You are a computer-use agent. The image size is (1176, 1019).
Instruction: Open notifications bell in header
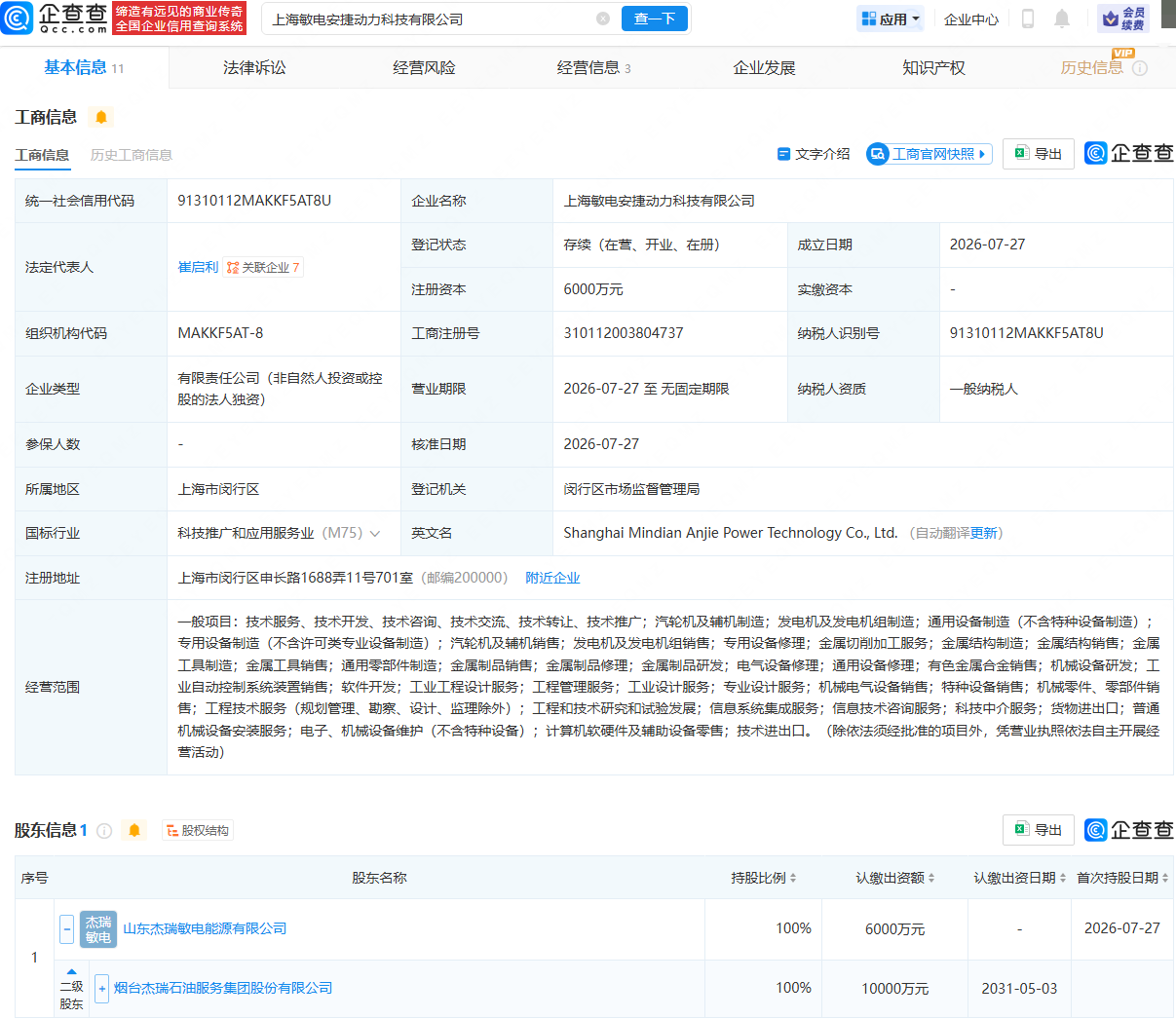coord(1062,19)
